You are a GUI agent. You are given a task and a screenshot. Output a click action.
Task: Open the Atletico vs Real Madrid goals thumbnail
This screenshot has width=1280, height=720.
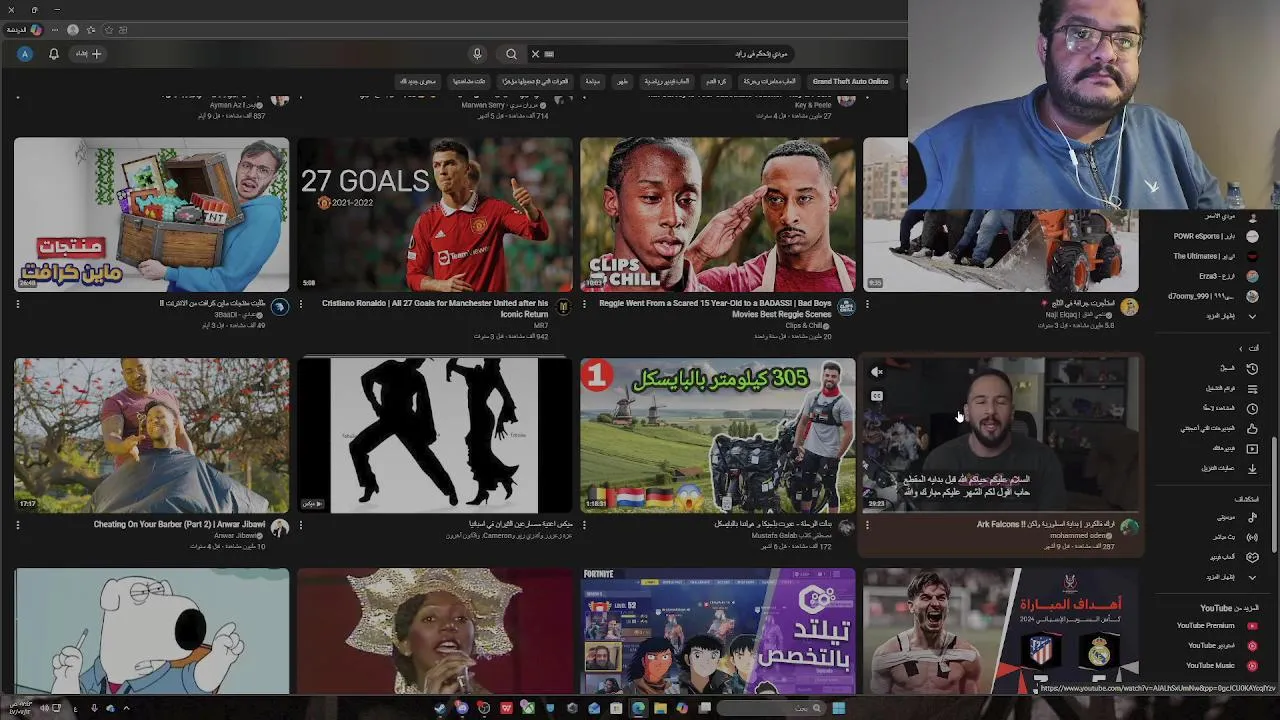[x=1001, y=631]
